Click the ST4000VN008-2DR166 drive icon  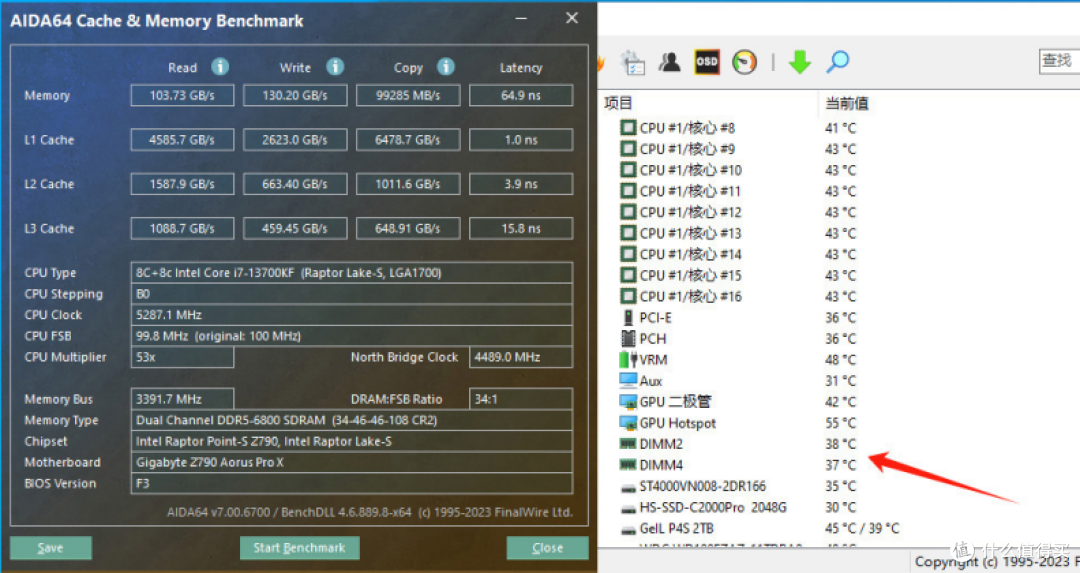[x=627, y=488]
